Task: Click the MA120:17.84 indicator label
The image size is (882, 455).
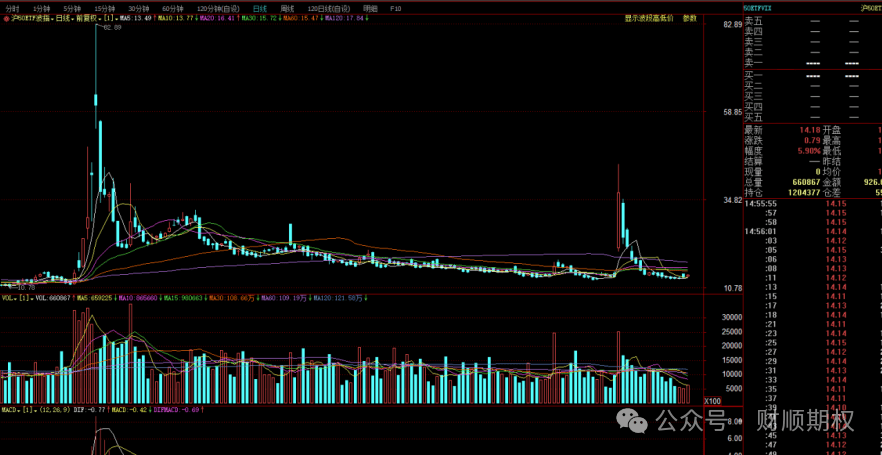Action: (x=344, y=18)
